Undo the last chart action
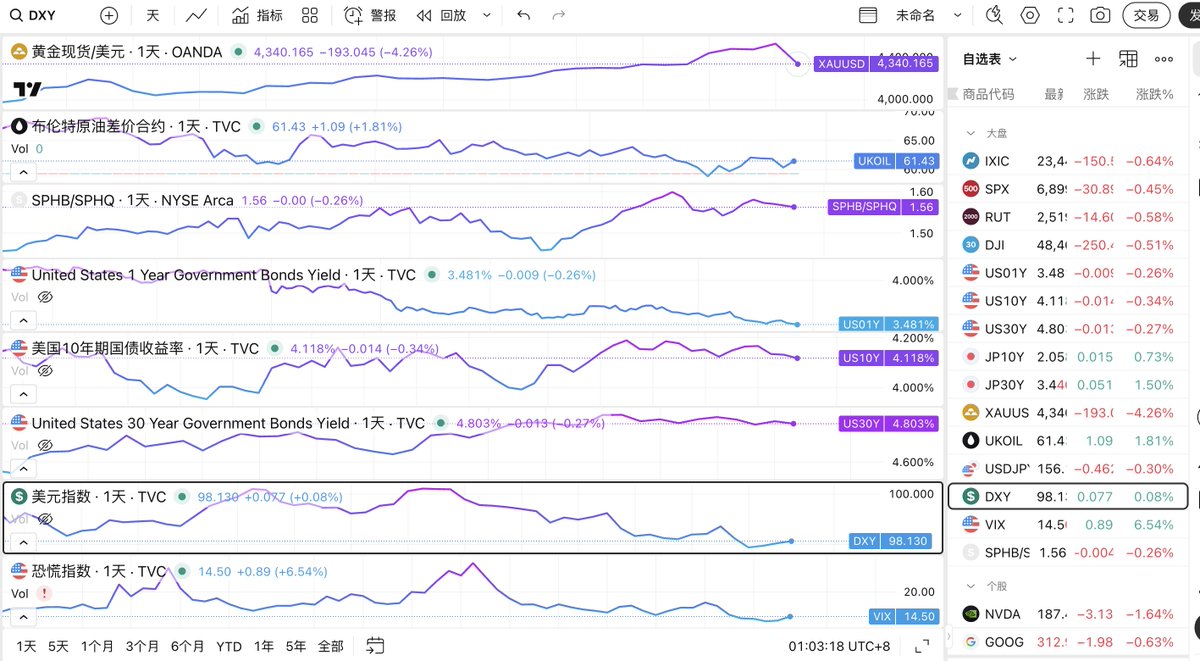 524,15
